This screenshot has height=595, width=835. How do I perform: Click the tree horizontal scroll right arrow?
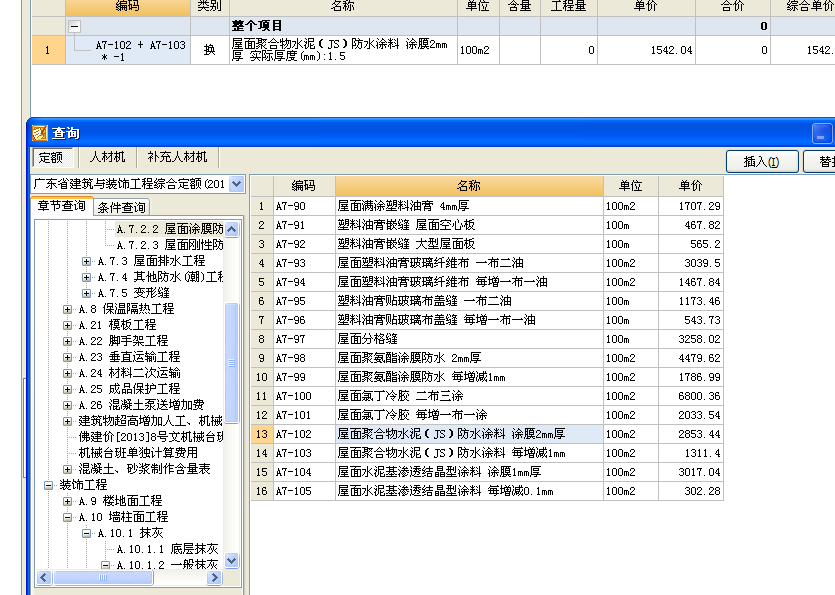215,577
